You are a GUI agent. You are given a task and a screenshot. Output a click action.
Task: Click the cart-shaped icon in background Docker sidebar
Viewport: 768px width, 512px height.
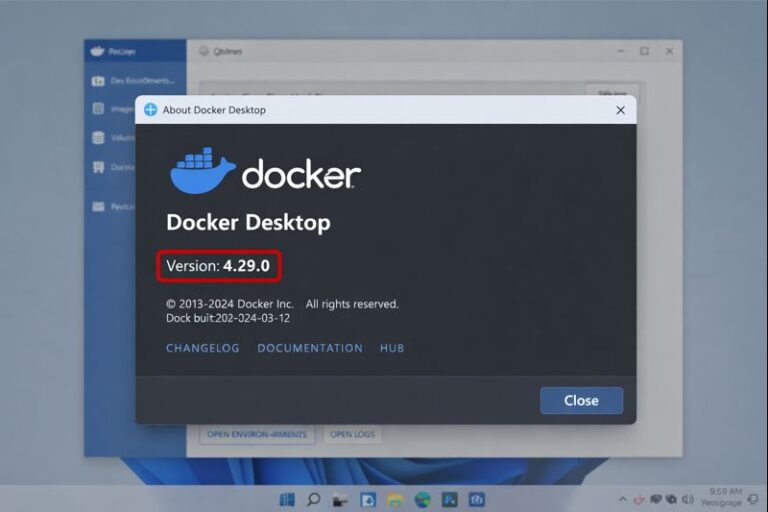click(98, 167)
